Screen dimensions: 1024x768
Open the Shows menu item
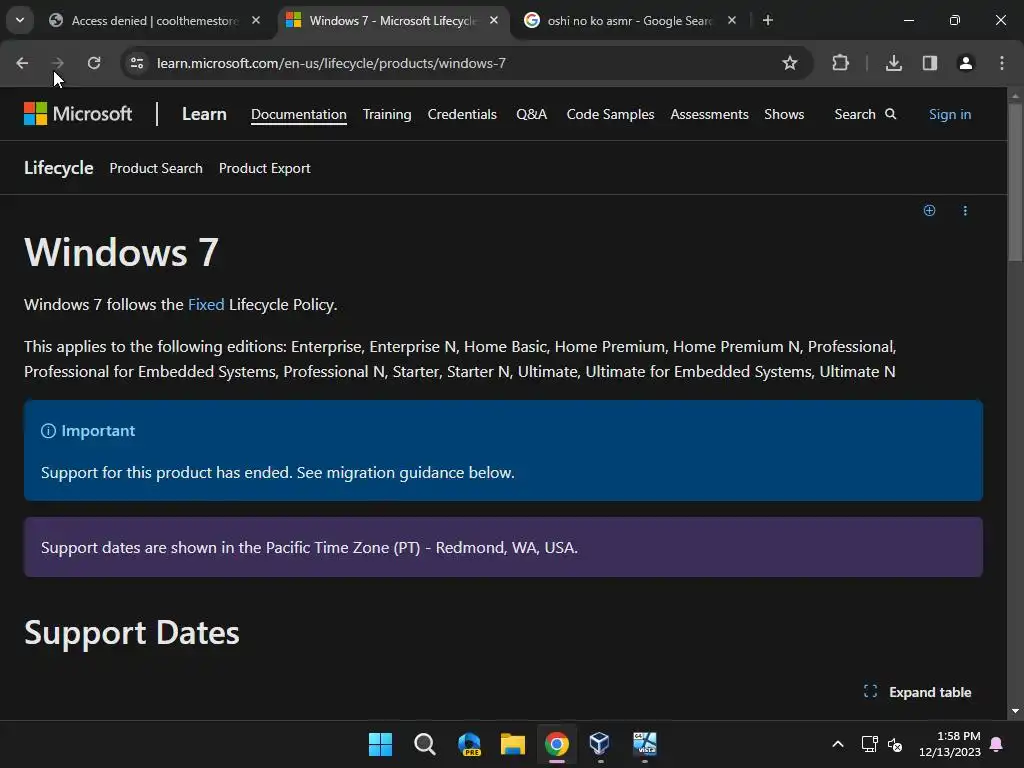coord(784,114)
